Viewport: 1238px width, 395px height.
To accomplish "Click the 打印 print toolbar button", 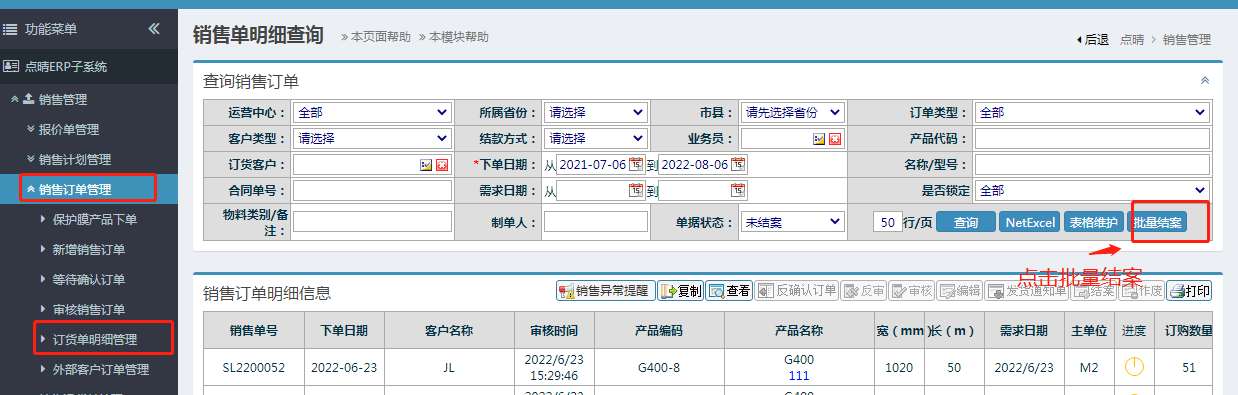I will [1189, 291].
